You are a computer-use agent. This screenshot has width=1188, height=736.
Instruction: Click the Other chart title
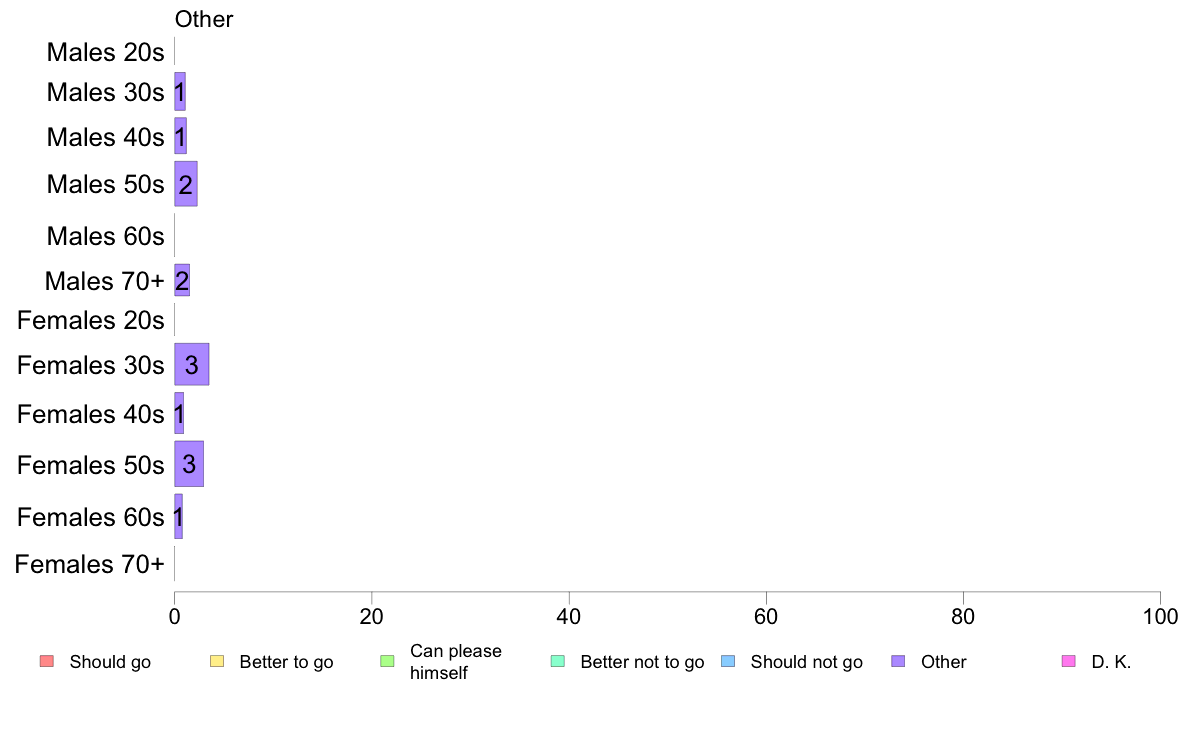(x=204, y=19)
